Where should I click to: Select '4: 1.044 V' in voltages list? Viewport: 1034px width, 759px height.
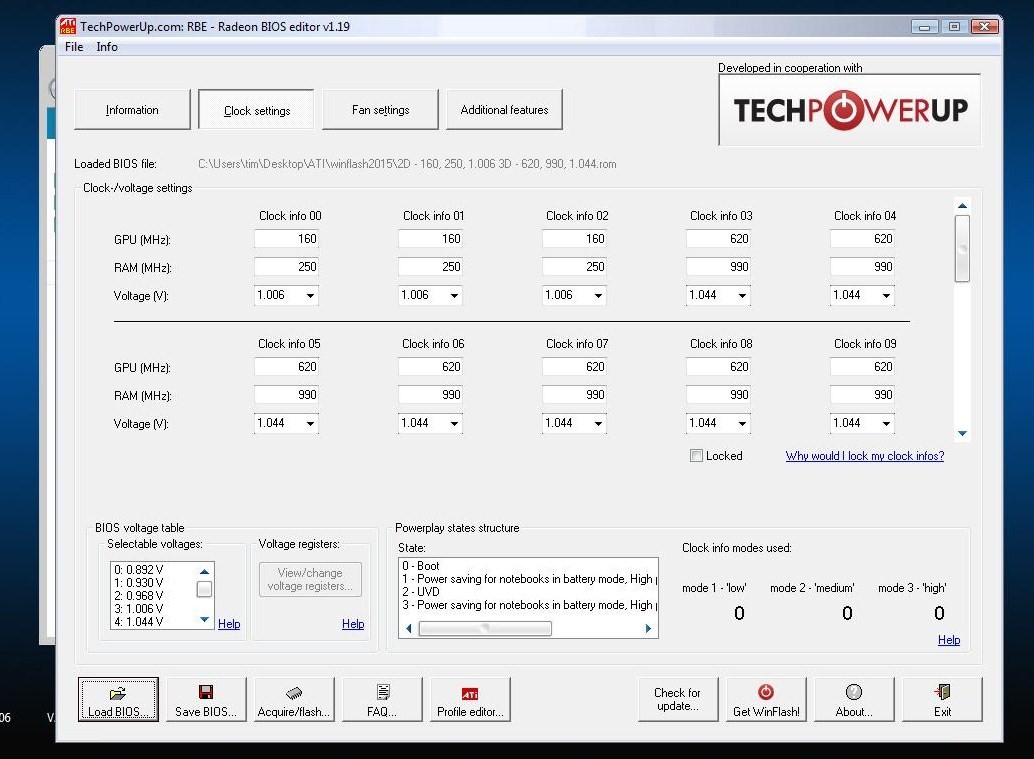click(x=138, y=622)
